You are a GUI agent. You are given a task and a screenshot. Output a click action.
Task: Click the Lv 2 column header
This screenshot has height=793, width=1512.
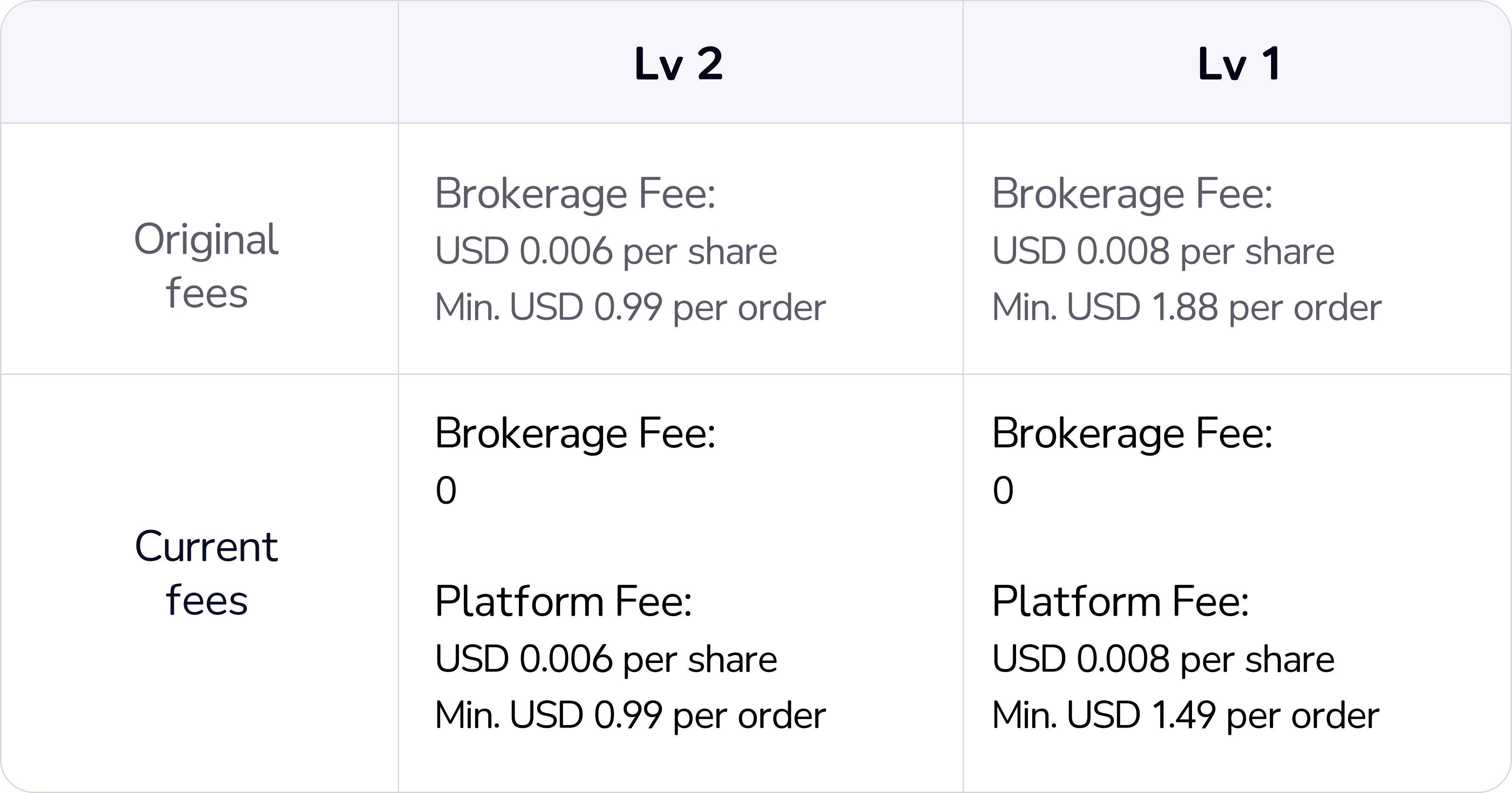point(679,63)
